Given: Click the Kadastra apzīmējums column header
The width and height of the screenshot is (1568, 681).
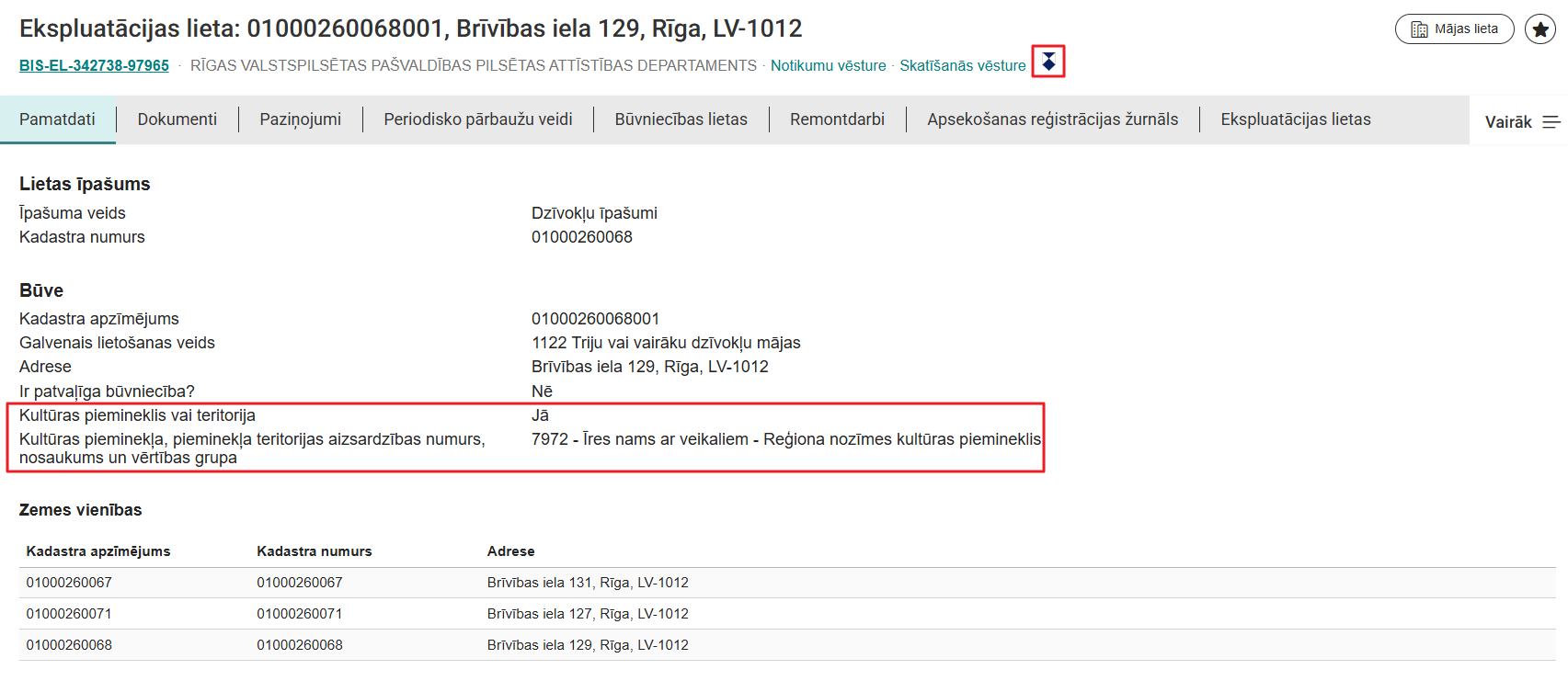Looking at the screenshot, I should click(98, 551).
